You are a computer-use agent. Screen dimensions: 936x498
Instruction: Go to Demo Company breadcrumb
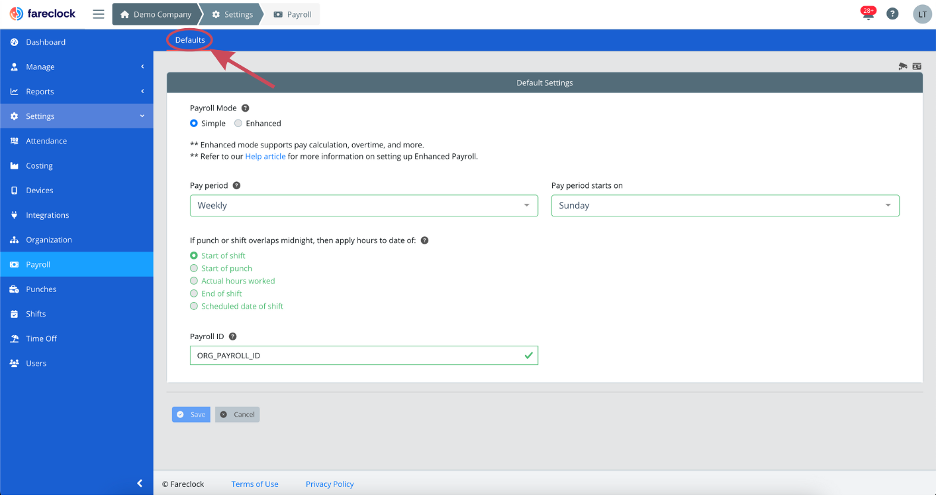pyautogui.click(x=156, y=14)
